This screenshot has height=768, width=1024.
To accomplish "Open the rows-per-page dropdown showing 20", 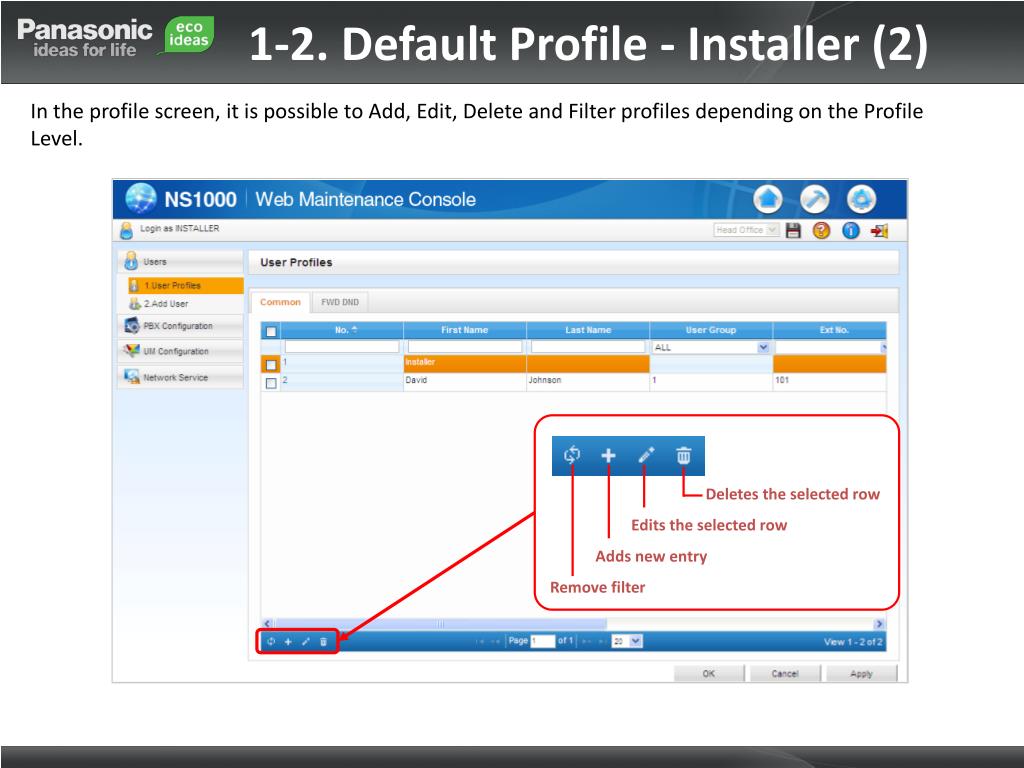I will [x=627, y=641].
